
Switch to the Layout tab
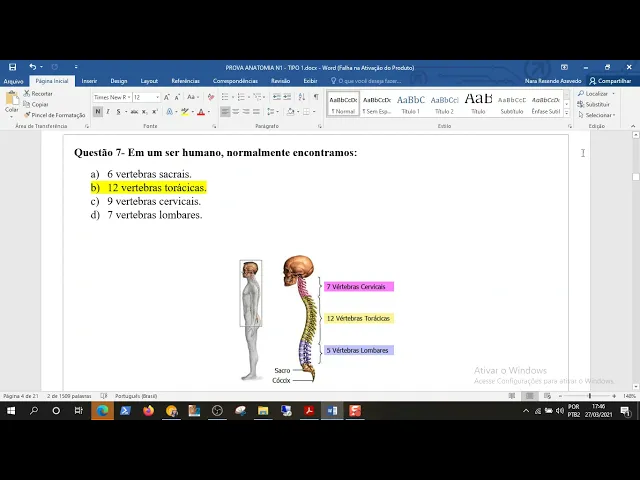tap(149, 81)
